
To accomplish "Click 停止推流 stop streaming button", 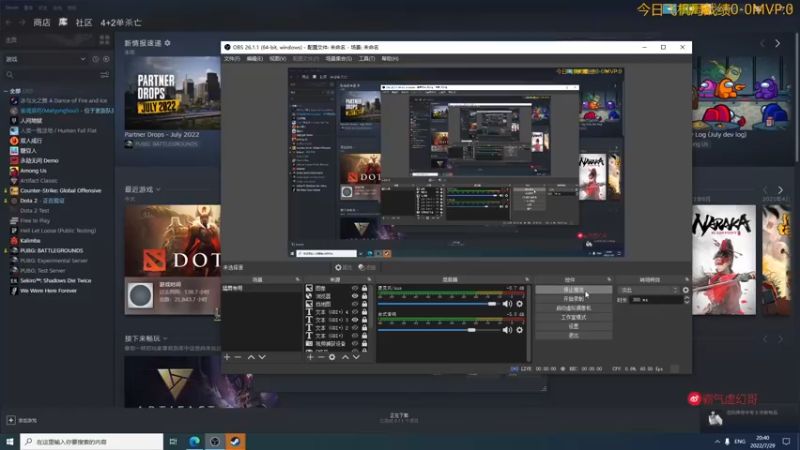I will [573, 290].
